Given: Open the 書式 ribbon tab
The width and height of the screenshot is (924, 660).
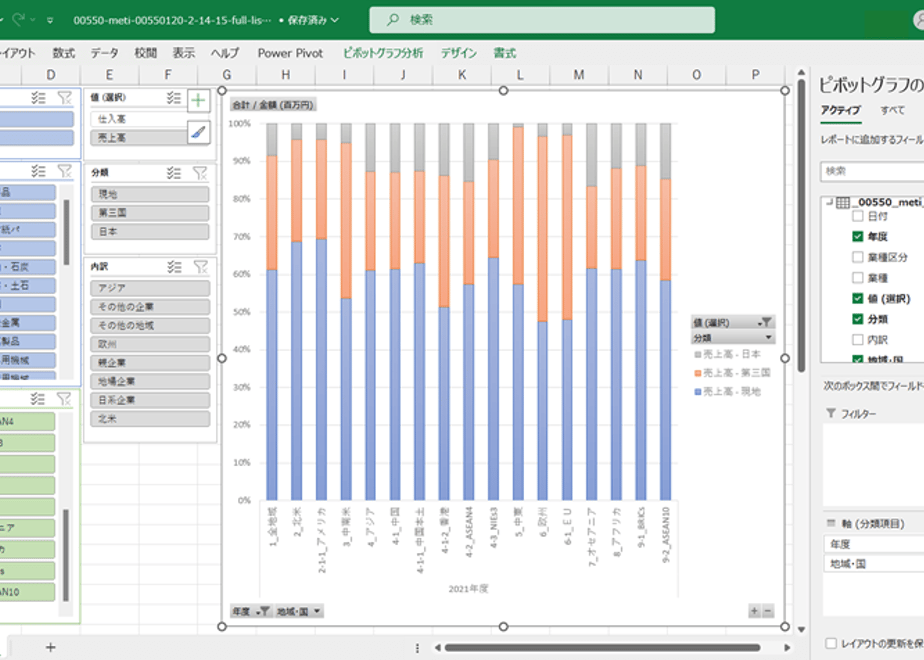Looking at the screenshot, I should click(504, 53).
